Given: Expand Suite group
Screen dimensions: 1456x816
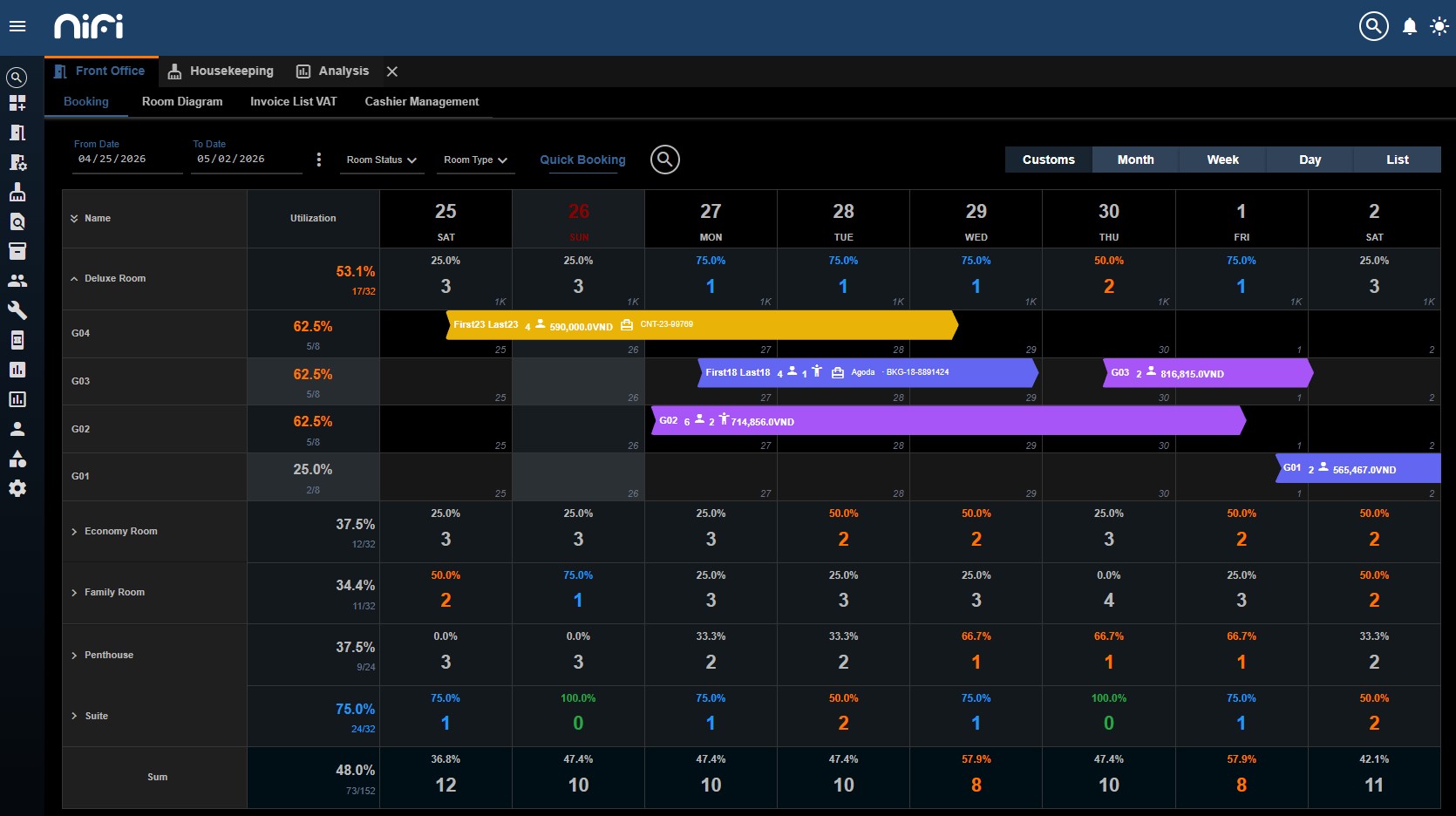Looking at the screenshot, I should 74,717.
